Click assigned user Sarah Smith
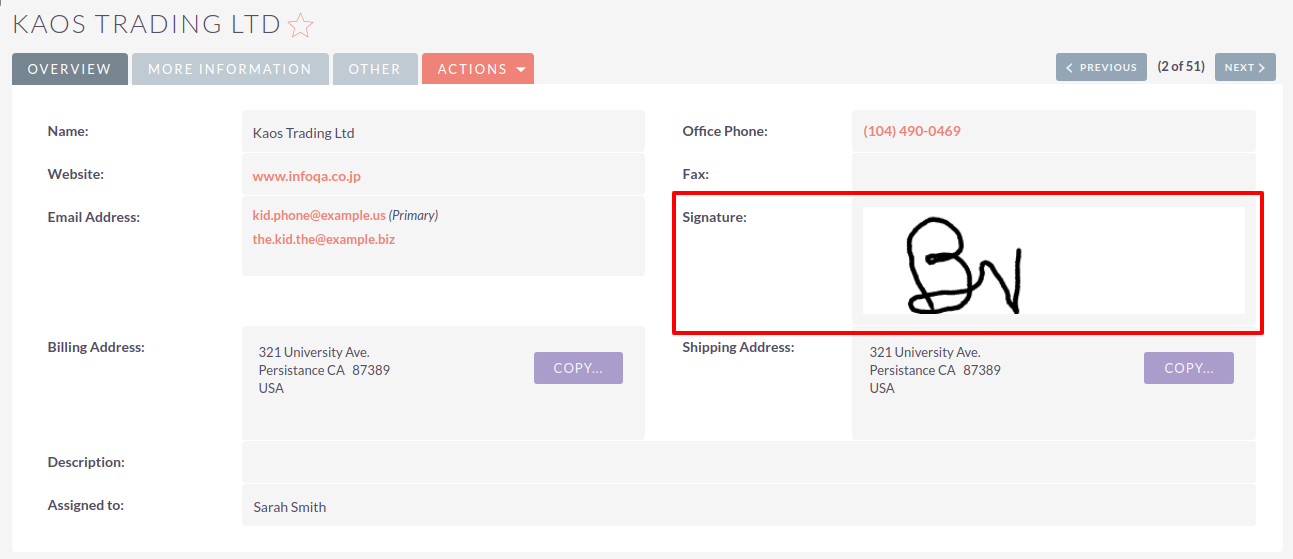1293x559 pixels. pos(290,507)
